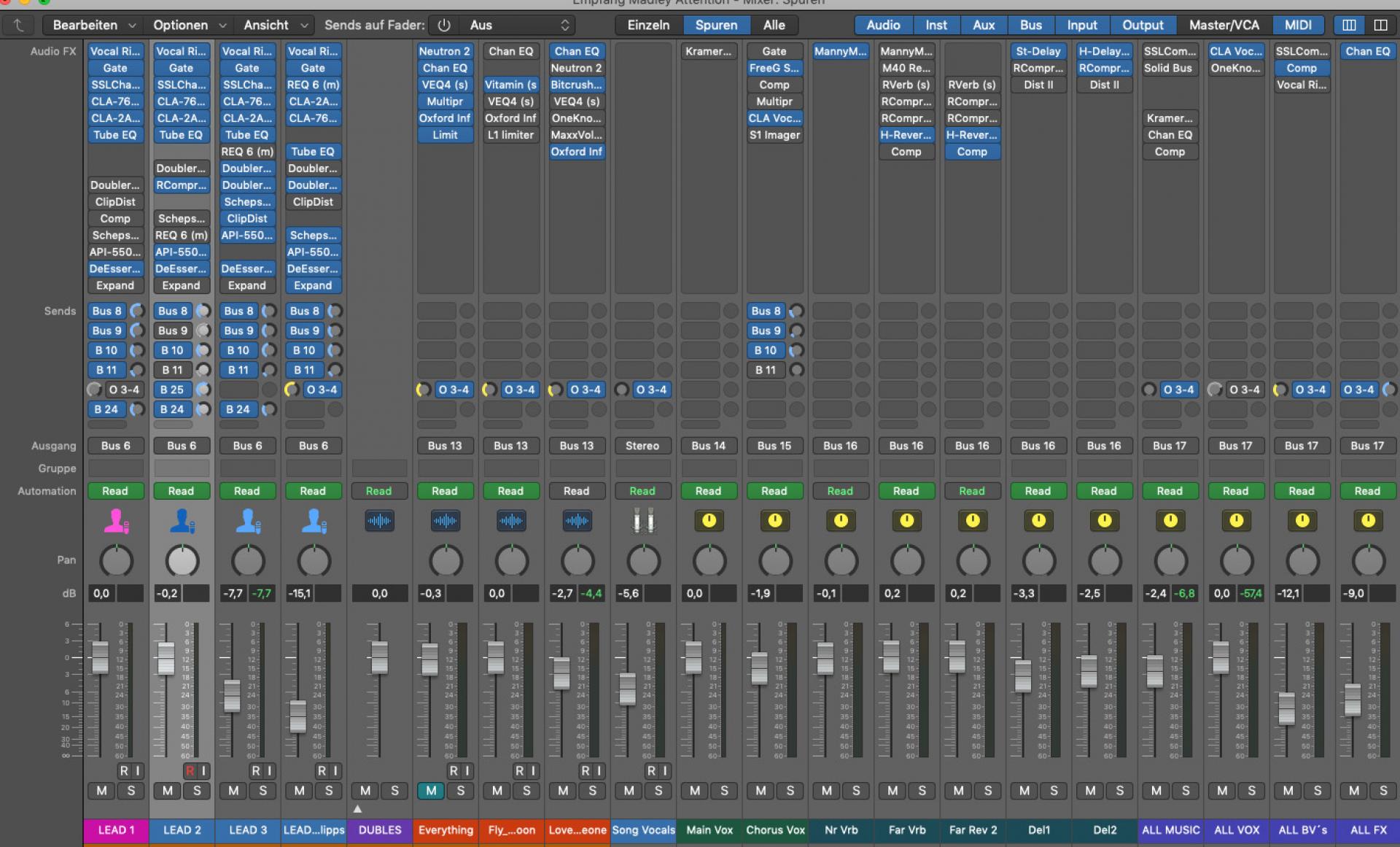The height and width of the screenshot is (847, 1400).
Task: Click the ALL BV´s volume fader
Action: [x=1286, y=708]
